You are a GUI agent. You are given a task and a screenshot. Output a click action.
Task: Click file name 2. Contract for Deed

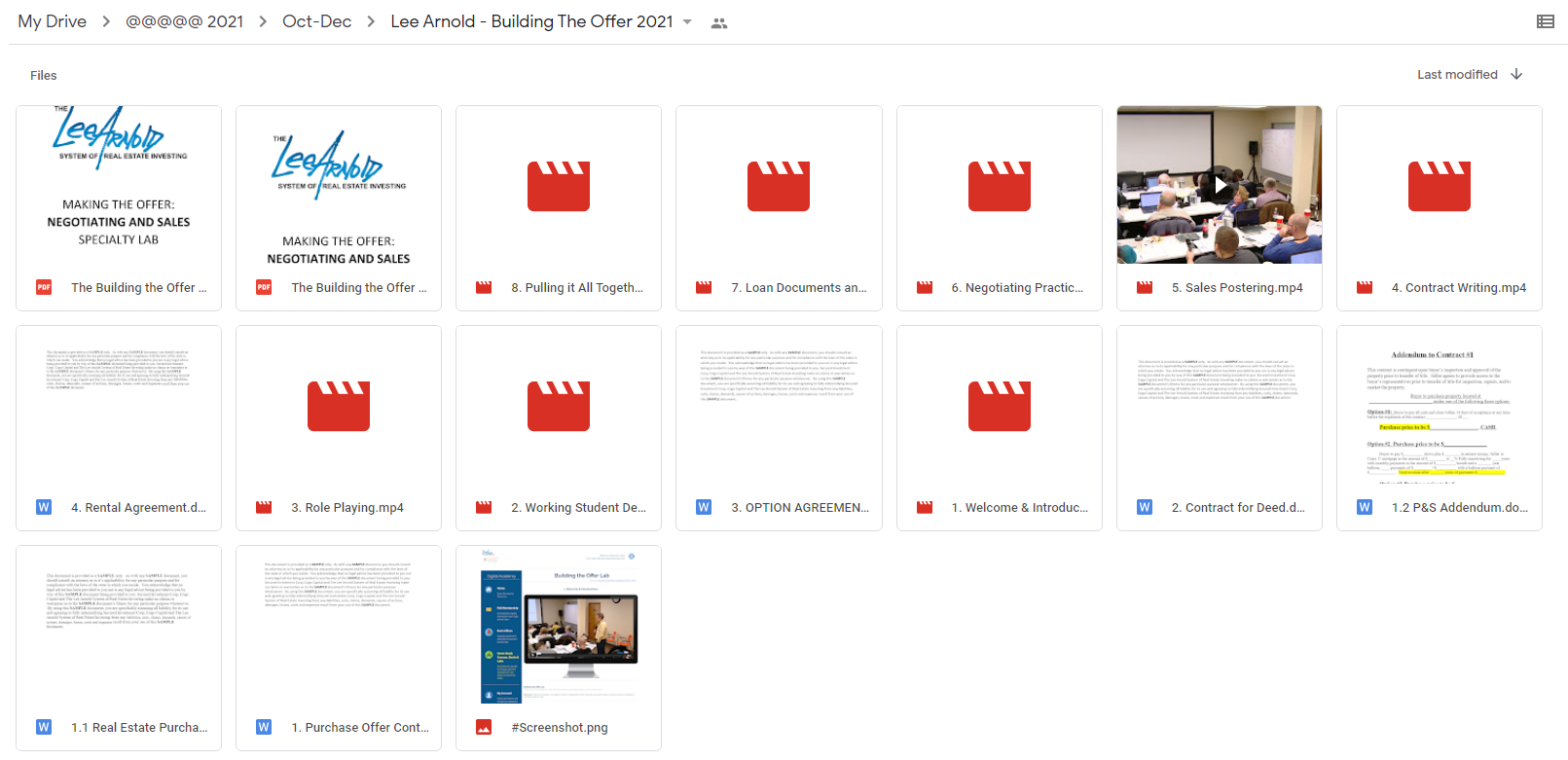(1238, 507)
